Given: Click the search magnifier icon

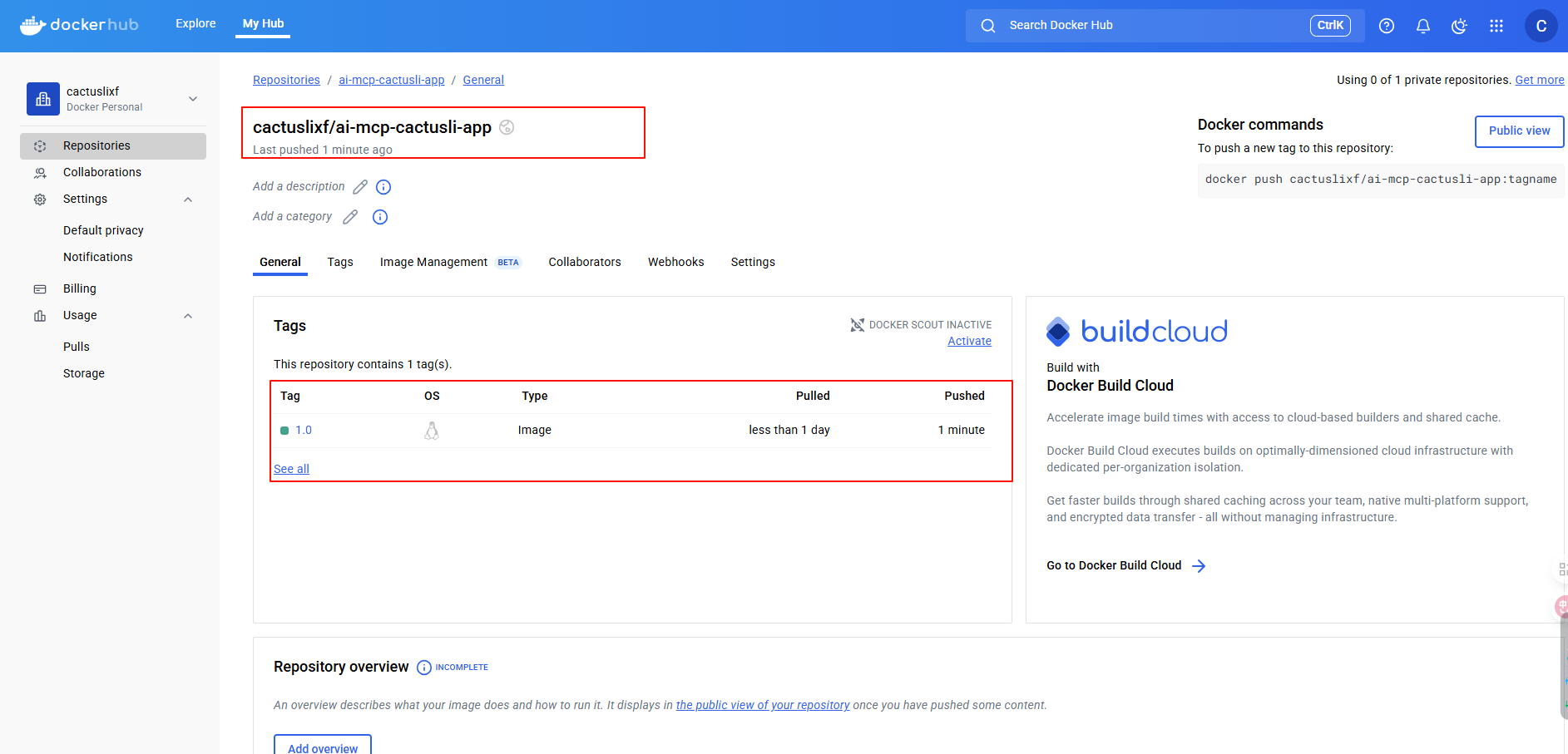Looking at the screenshot, I should coord(988,26).
